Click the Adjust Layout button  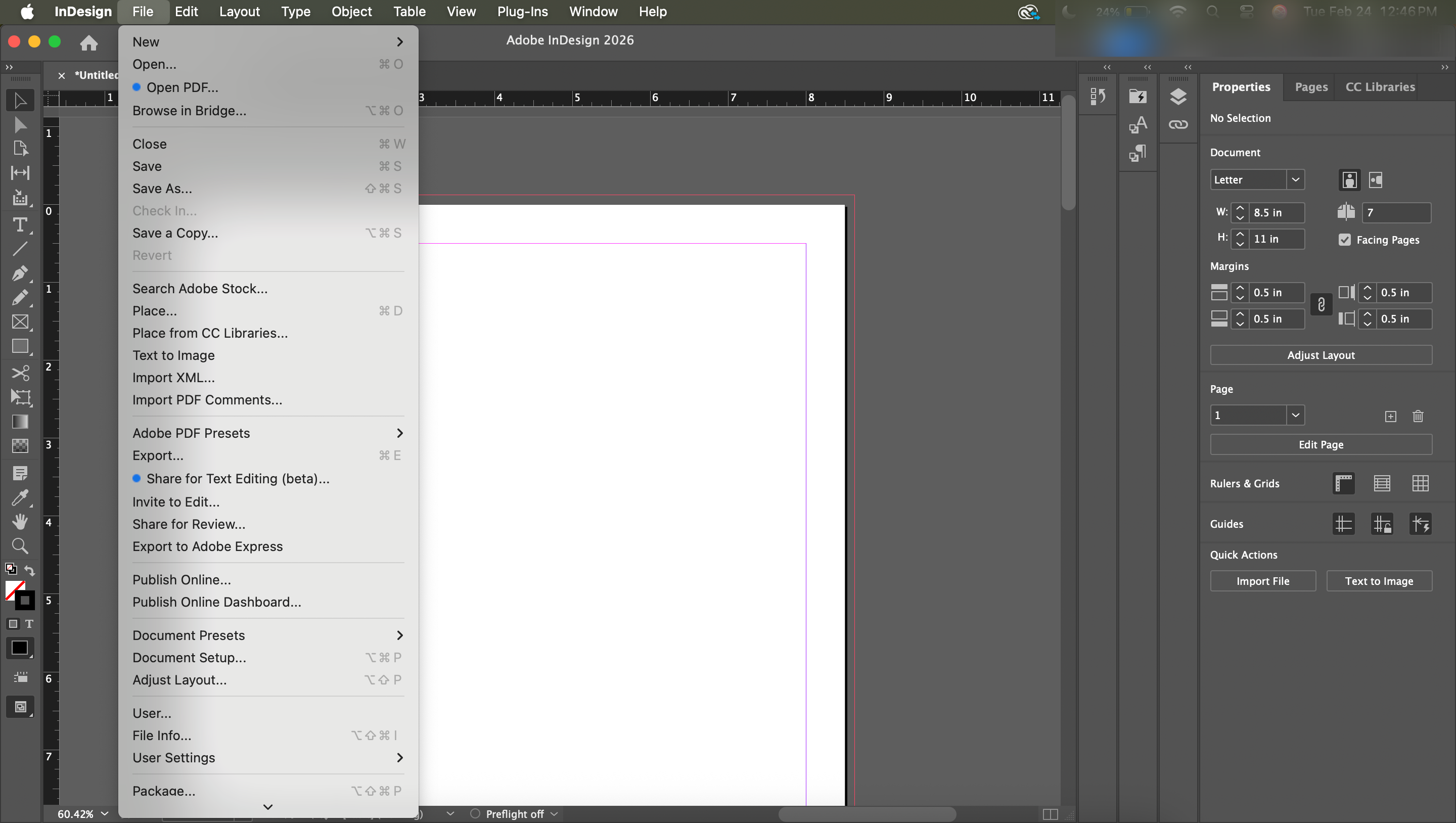point(1321,355)
